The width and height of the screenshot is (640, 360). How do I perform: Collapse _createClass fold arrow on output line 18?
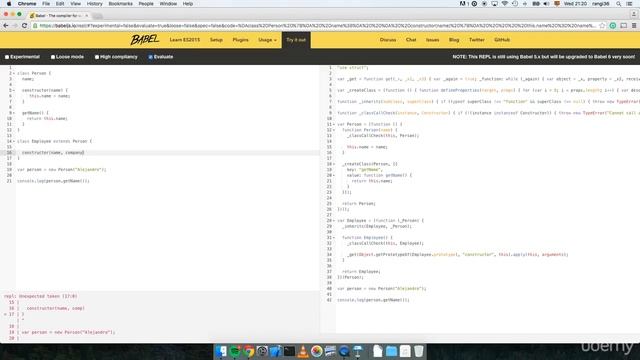334,164
